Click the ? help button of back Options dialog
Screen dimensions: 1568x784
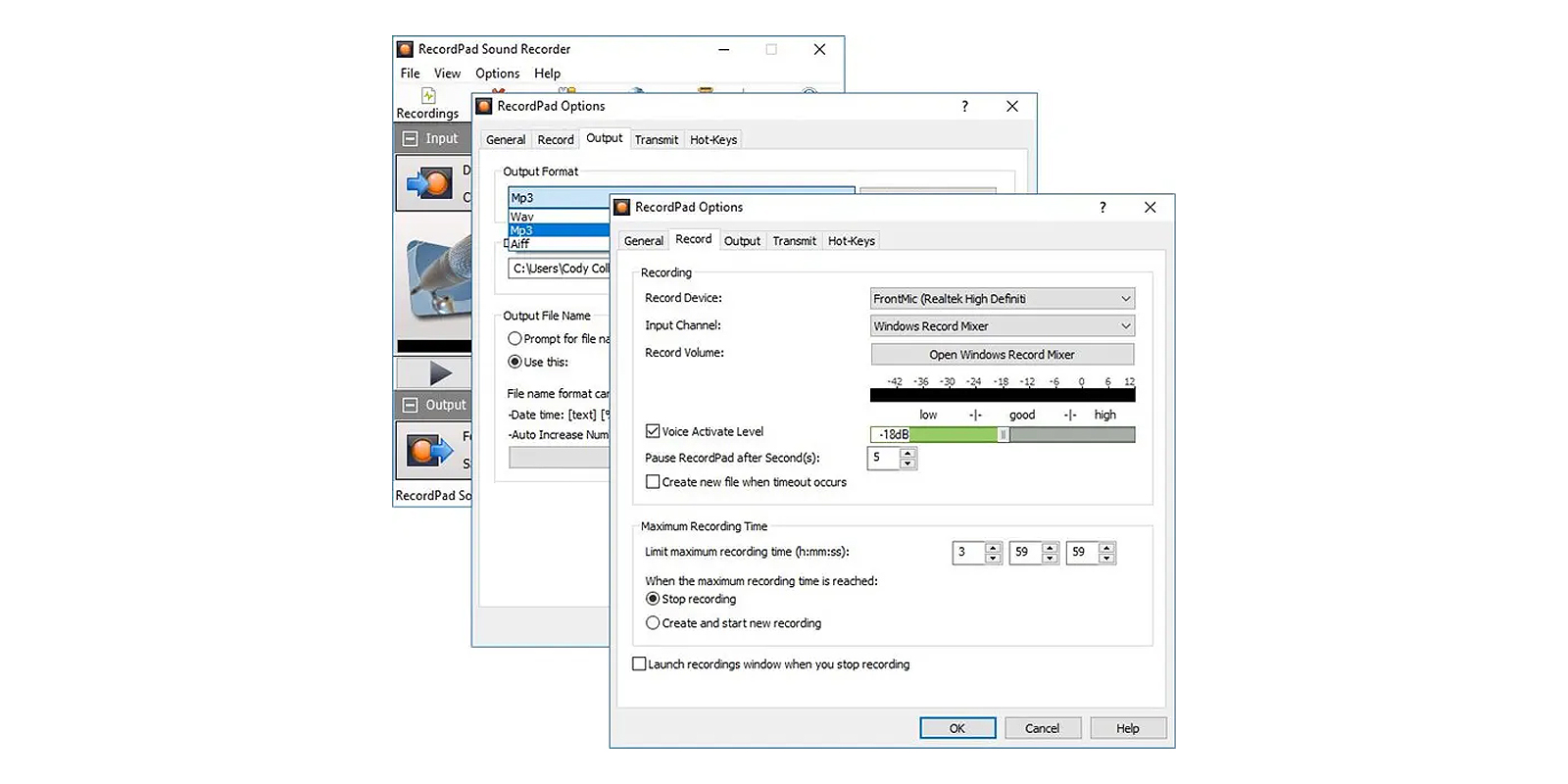964,106
